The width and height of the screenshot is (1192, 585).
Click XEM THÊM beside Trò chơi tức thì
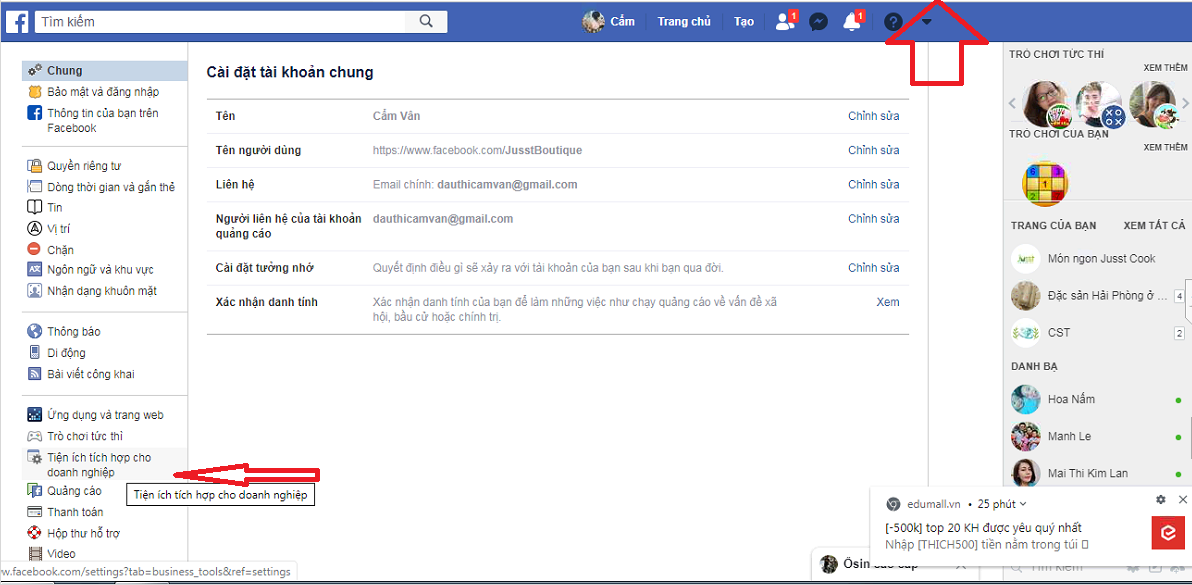pos(1165,68)
